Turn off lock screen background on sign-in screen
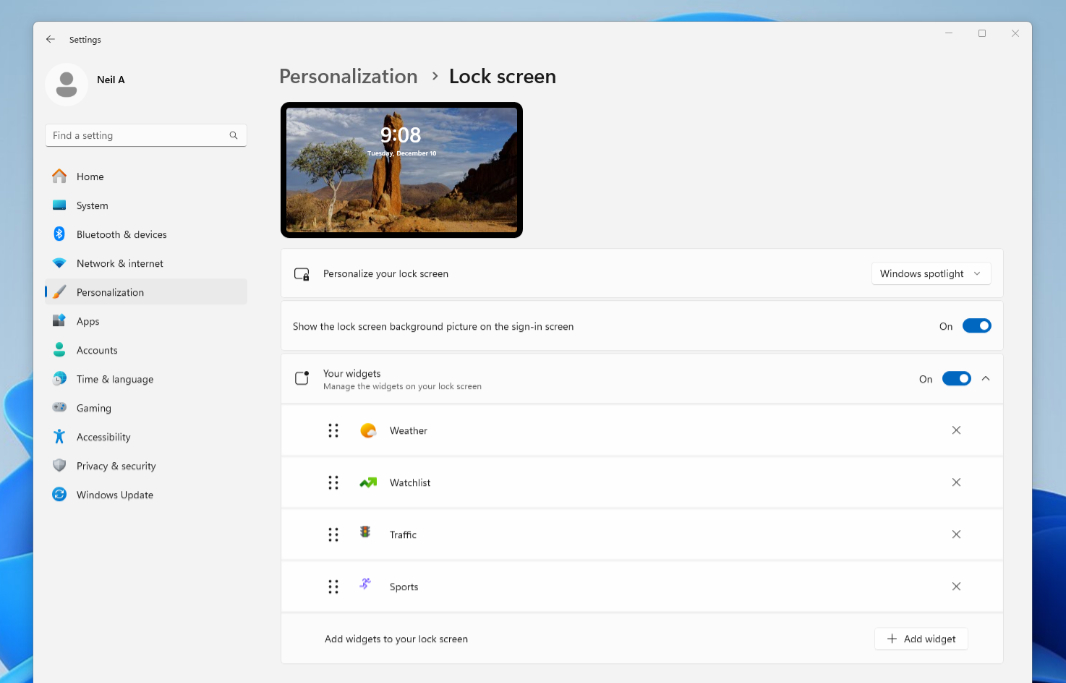The height and width of the screenshot is (683, 1066). 977,325
